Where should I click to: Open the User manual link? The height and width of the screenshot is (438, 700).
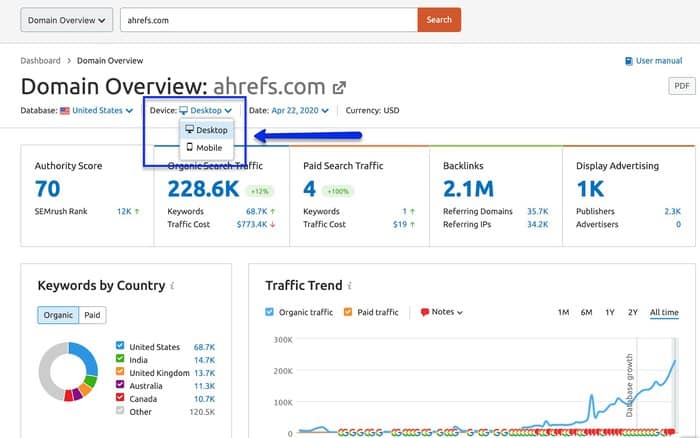coord(659,61)
